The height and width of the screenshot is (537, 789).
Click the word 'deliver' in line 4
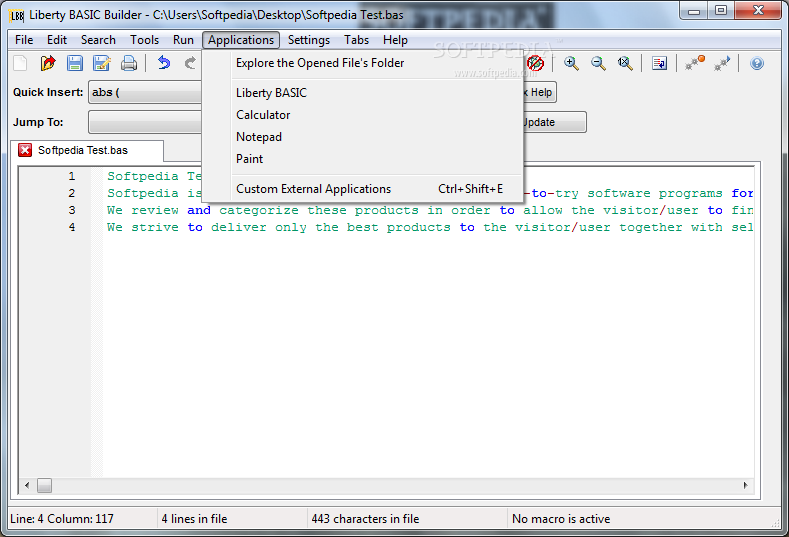pyautogui.click(x=239, y=227)
